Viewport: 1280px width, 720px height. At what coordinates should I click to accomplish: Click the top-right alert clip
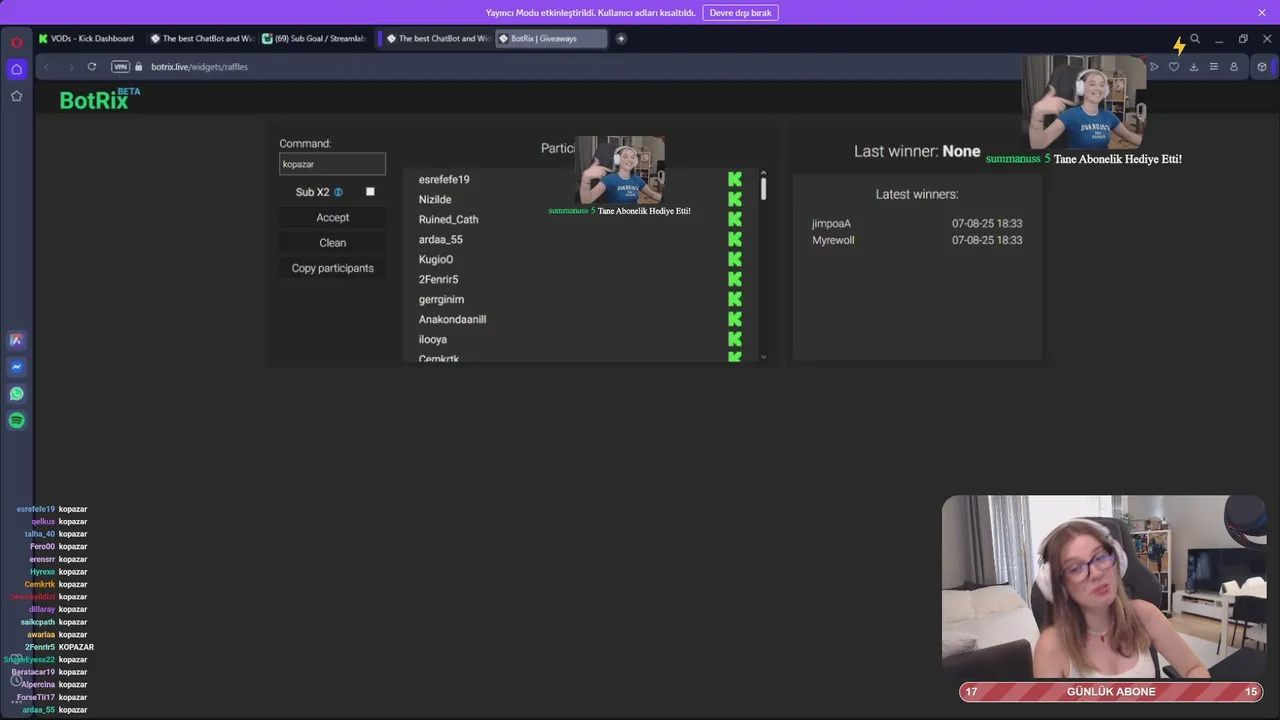point(1085,102)
